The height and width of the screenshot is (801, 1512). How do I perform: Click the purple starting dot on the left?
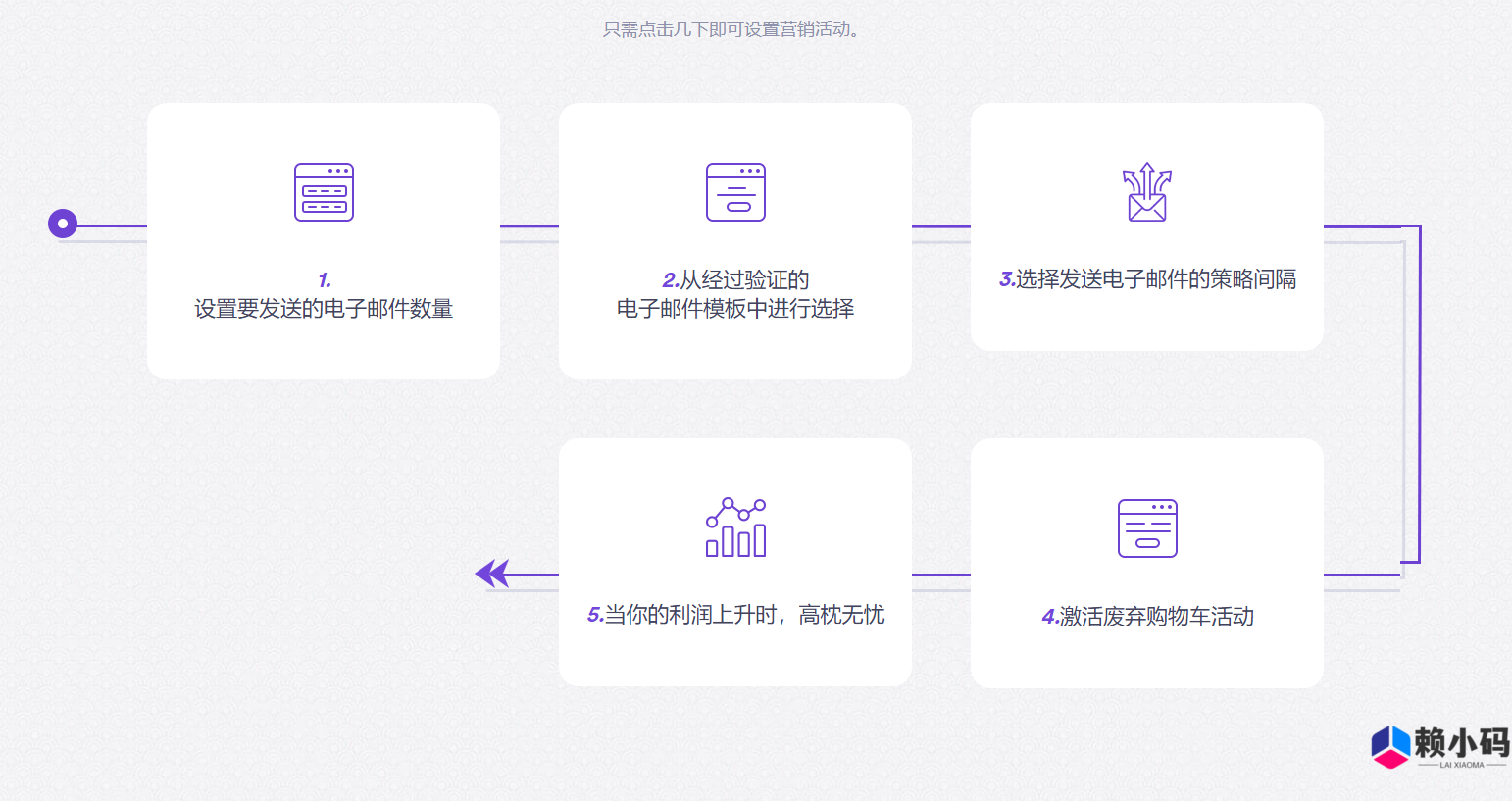tap(63, 224)
